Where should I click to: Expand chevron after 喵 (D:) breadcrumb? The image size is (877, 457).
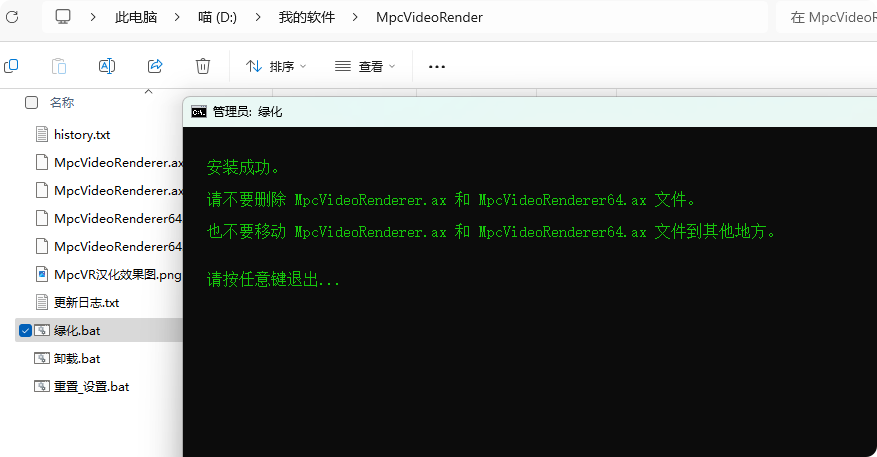point(258,17)
